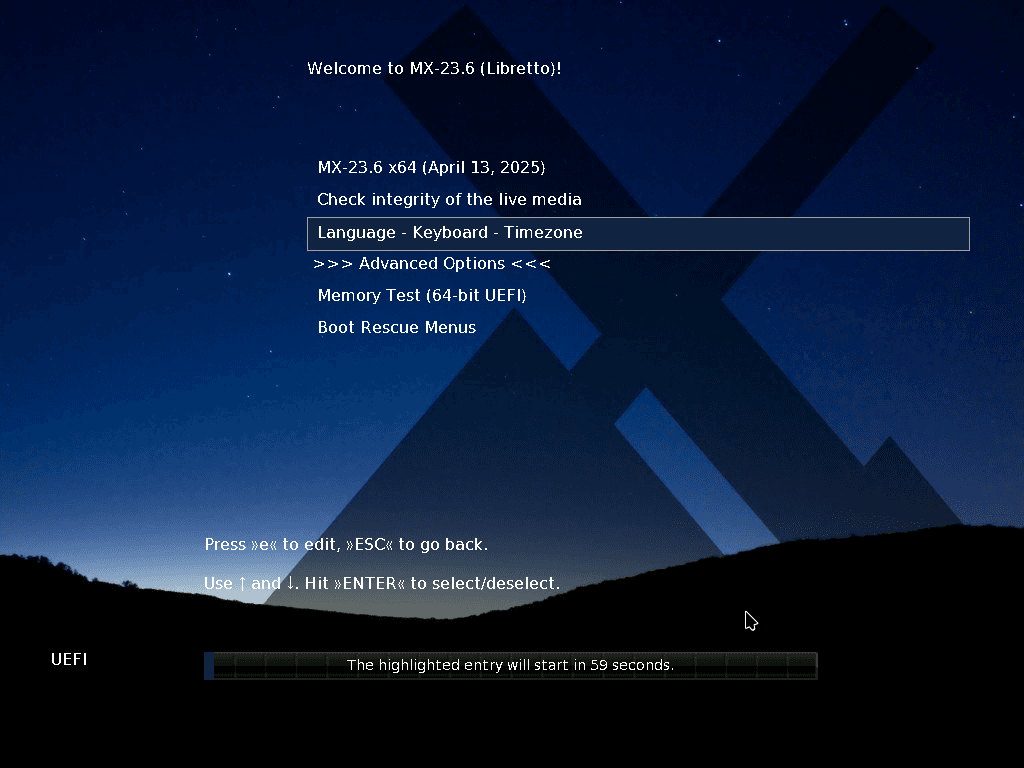Click the "Use ↑ and ↓" navigation hint

pyautogui.click(x=251, y=583)
